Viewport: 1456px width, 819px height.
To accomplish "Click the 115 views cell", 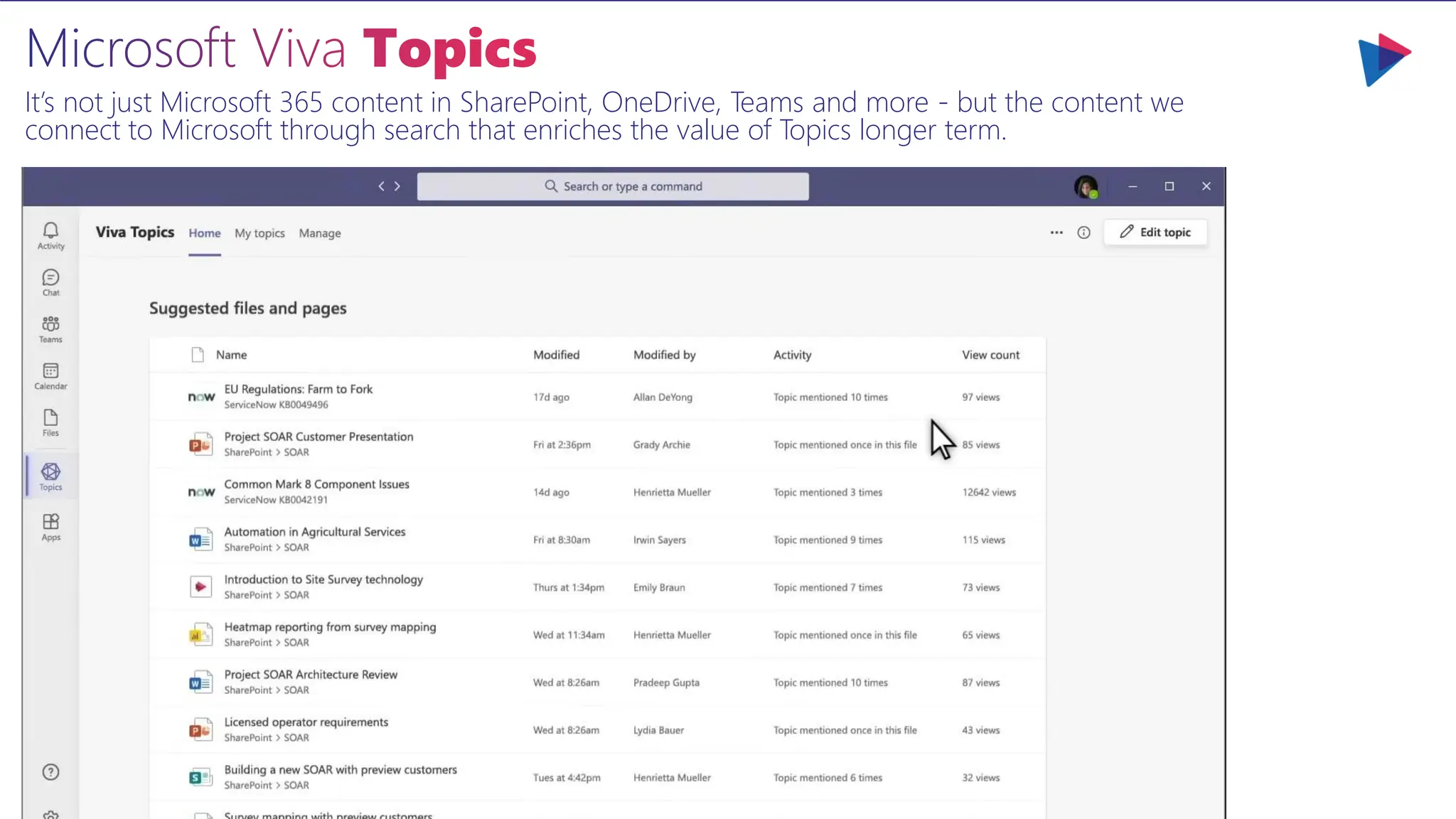I will (x=983, y=540).
